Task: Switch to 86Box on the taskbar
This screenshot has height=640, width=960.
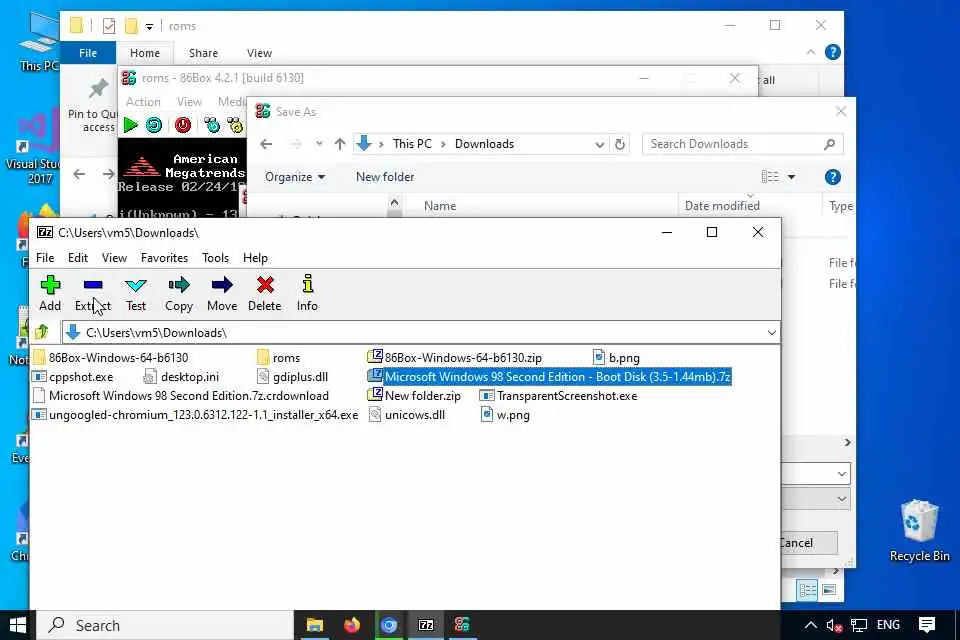Action: pyautogui.click(x=462, y=625)
